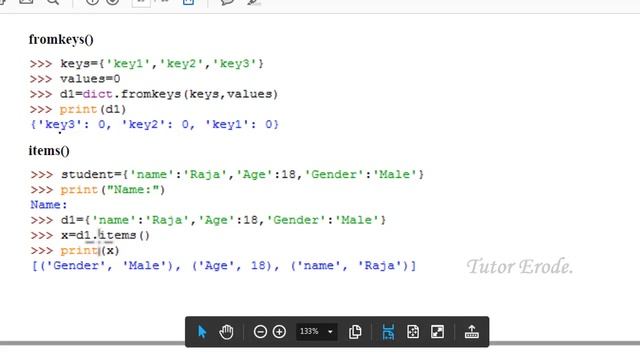Screen dimensions: 640x360
Task: Open the search magnifier tool
Action: pos(53,2)
